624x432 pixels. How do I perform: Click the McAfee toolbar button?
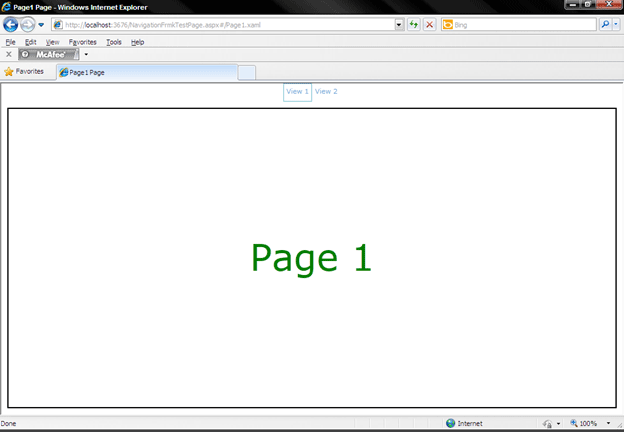click(x=49, y=54)
